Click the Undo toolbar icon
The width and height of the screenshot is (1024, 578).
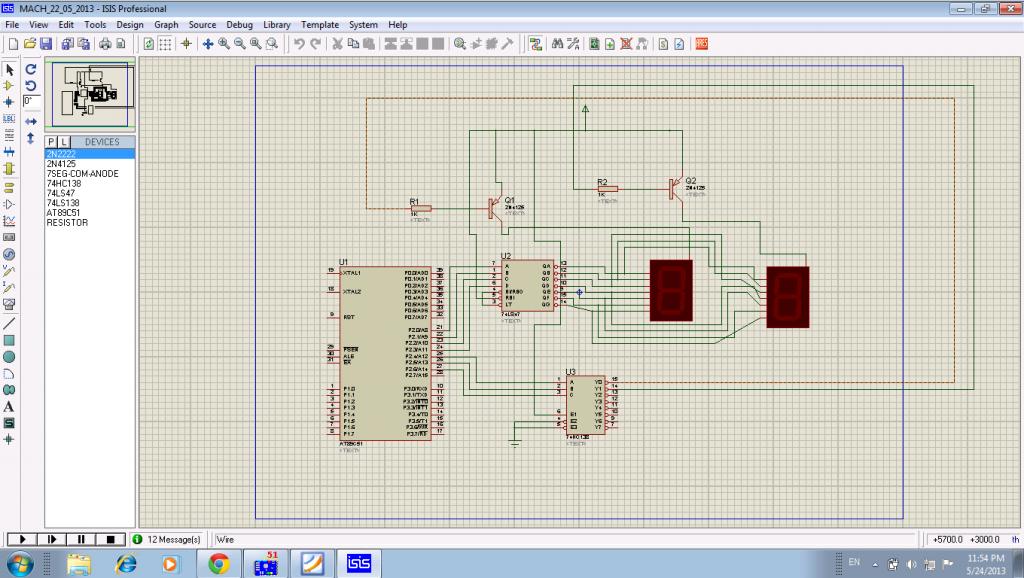coord(299,44)
